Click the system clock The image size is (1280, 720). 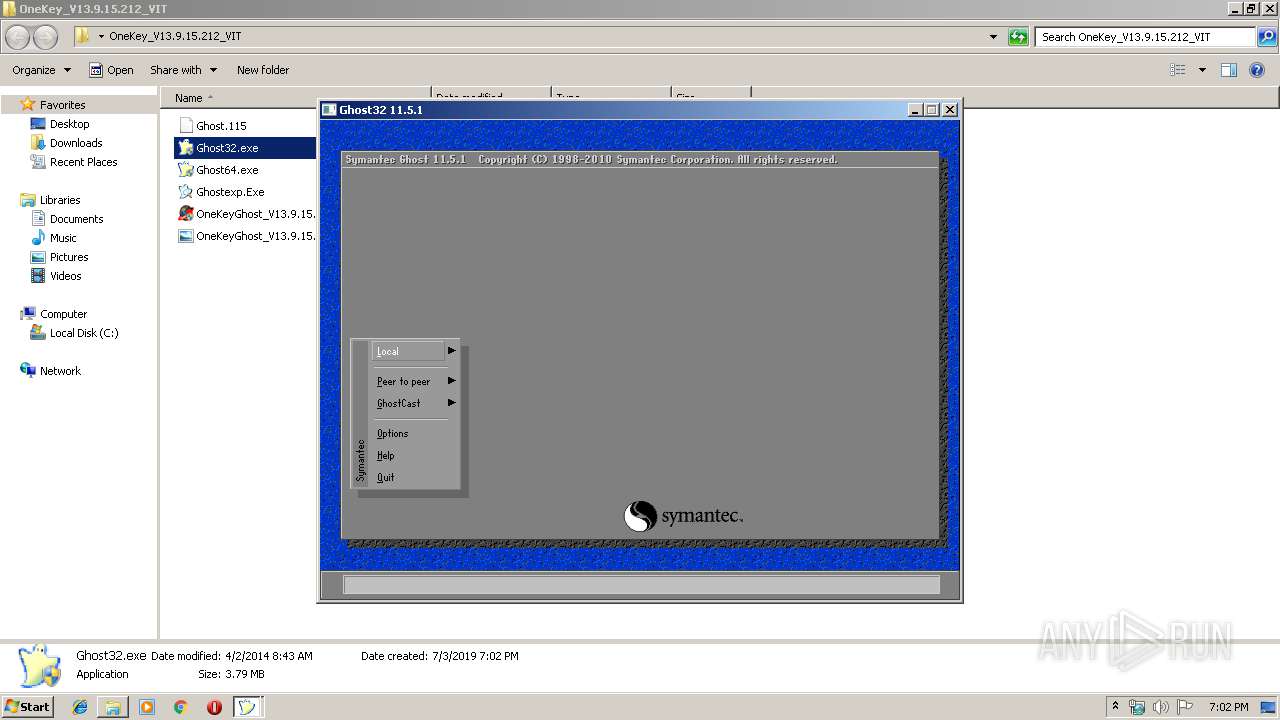tap(1228, 707)
